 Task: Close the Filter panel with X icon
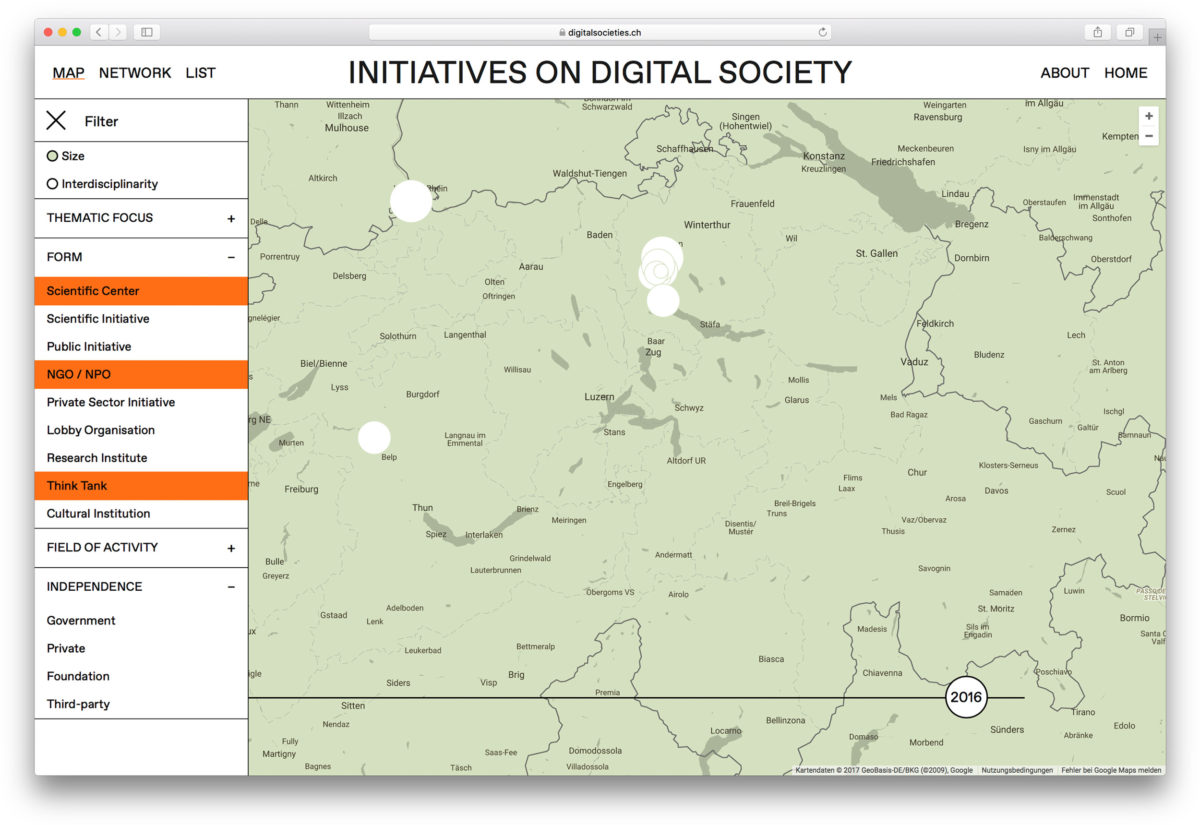[x=57, y=121]
